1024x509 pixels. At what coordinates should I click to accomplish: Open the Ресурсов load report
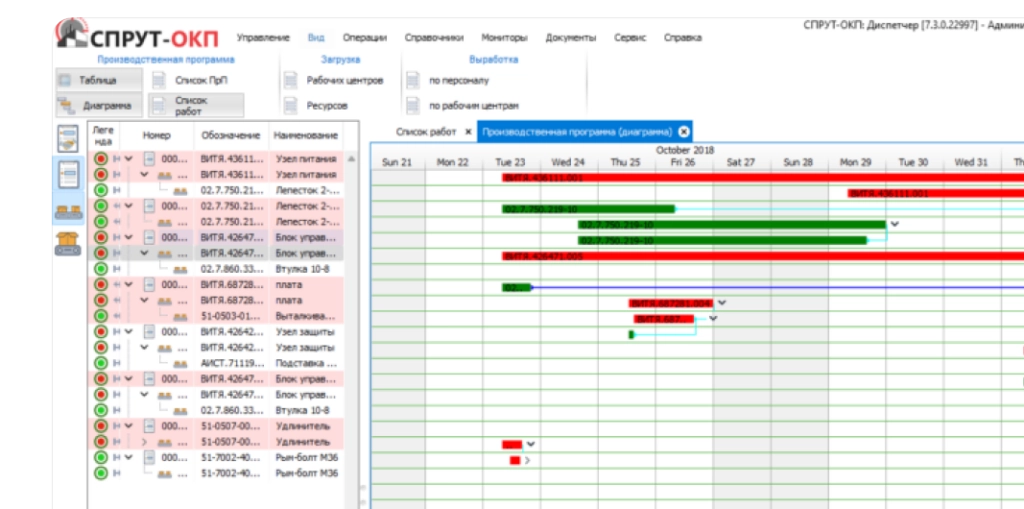coord(290,105)
